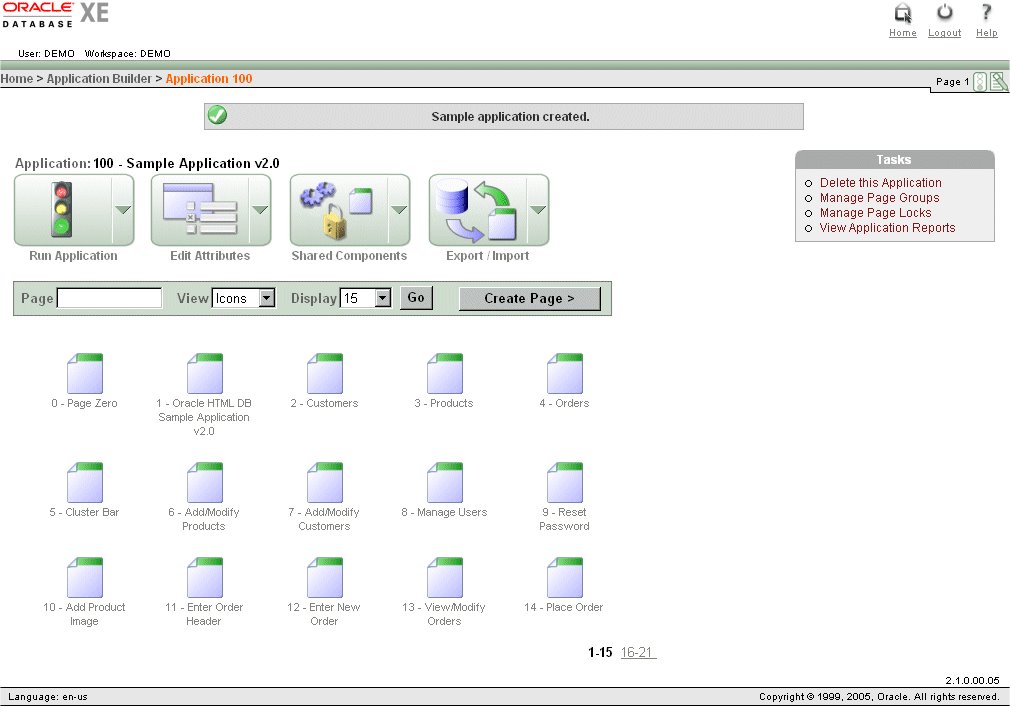Open the 6 - Add/Modify Products page icon
This screenshot has height=717, width=1010.
pos(205,482)
